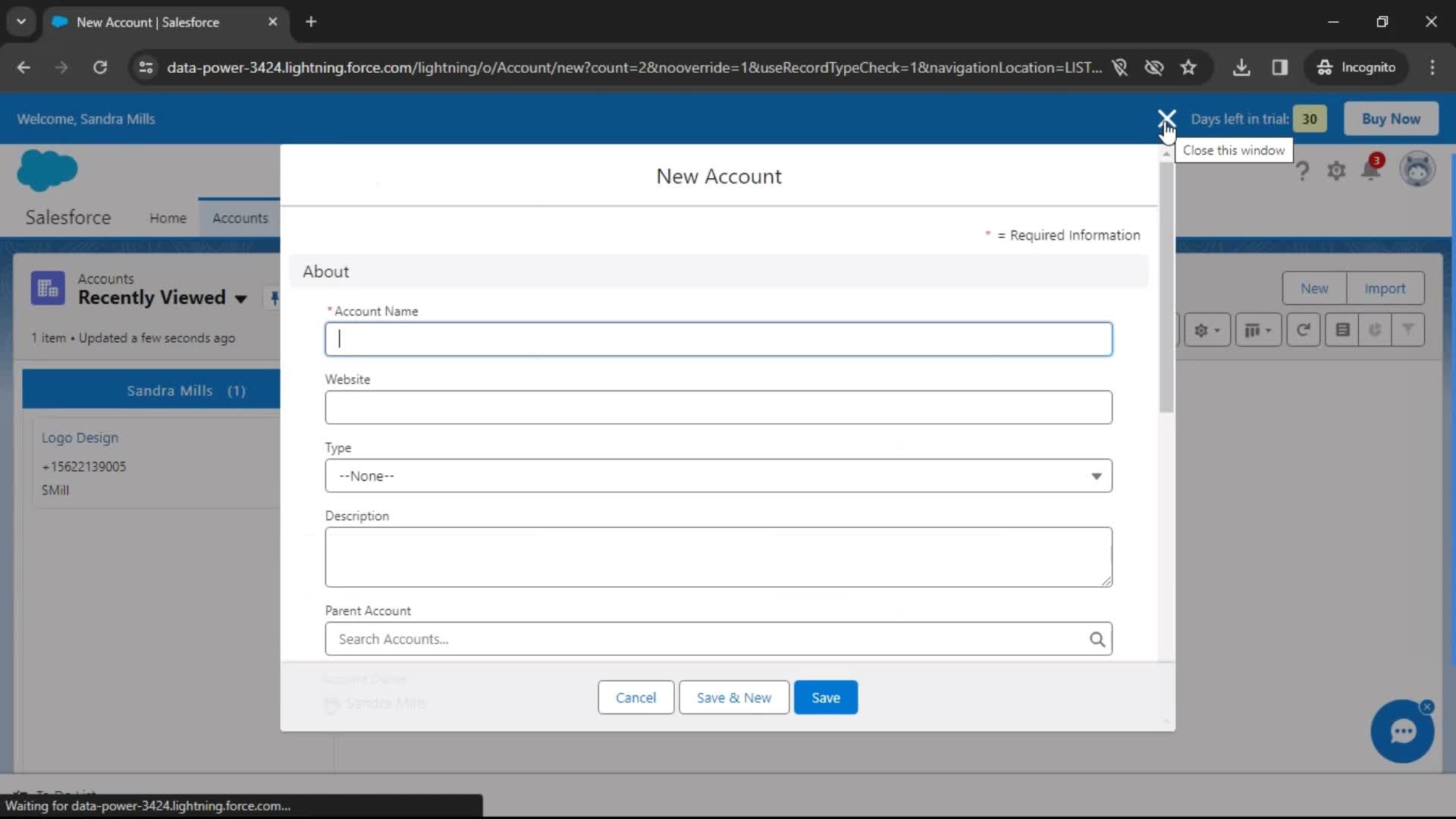Bookmark this page with the star icon
The image size is (1456, 819).
tap(1188, 67)
